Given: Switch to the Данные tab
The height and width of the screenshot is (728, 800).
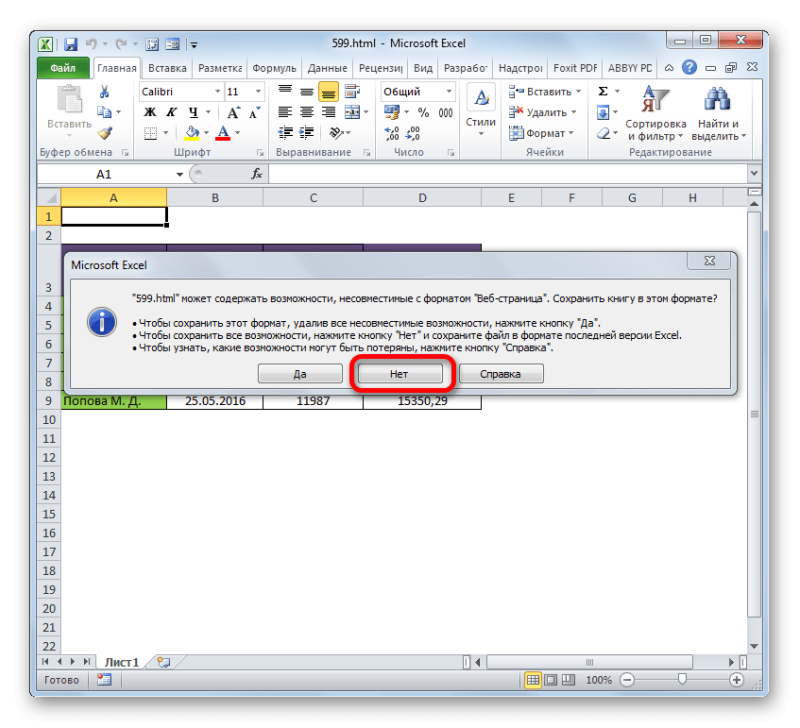Looking at the screenshot, I should pyautogui.click(x=327, y=68).
